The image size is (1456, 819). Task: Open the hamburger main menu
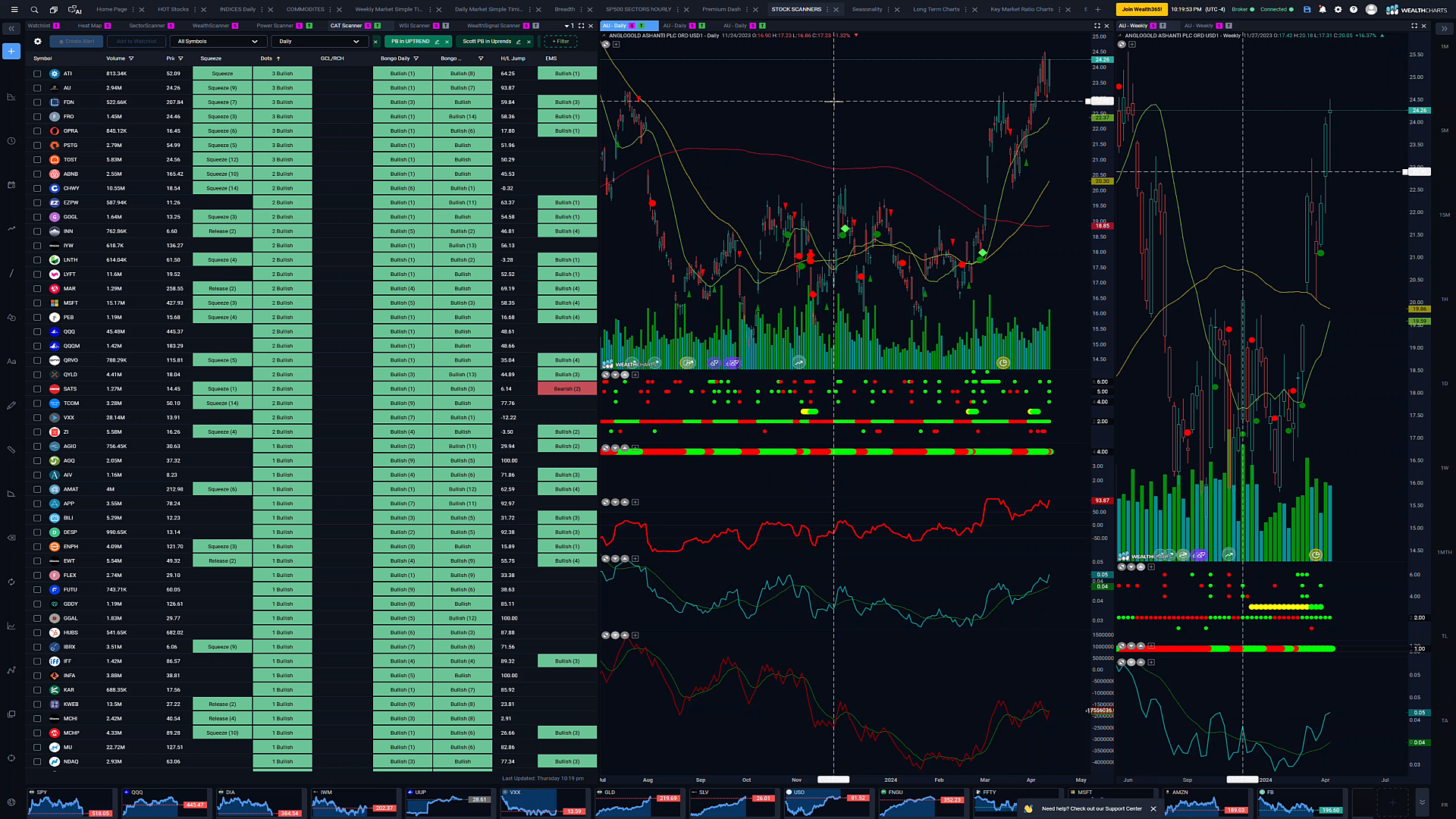[x=14, y=10]
